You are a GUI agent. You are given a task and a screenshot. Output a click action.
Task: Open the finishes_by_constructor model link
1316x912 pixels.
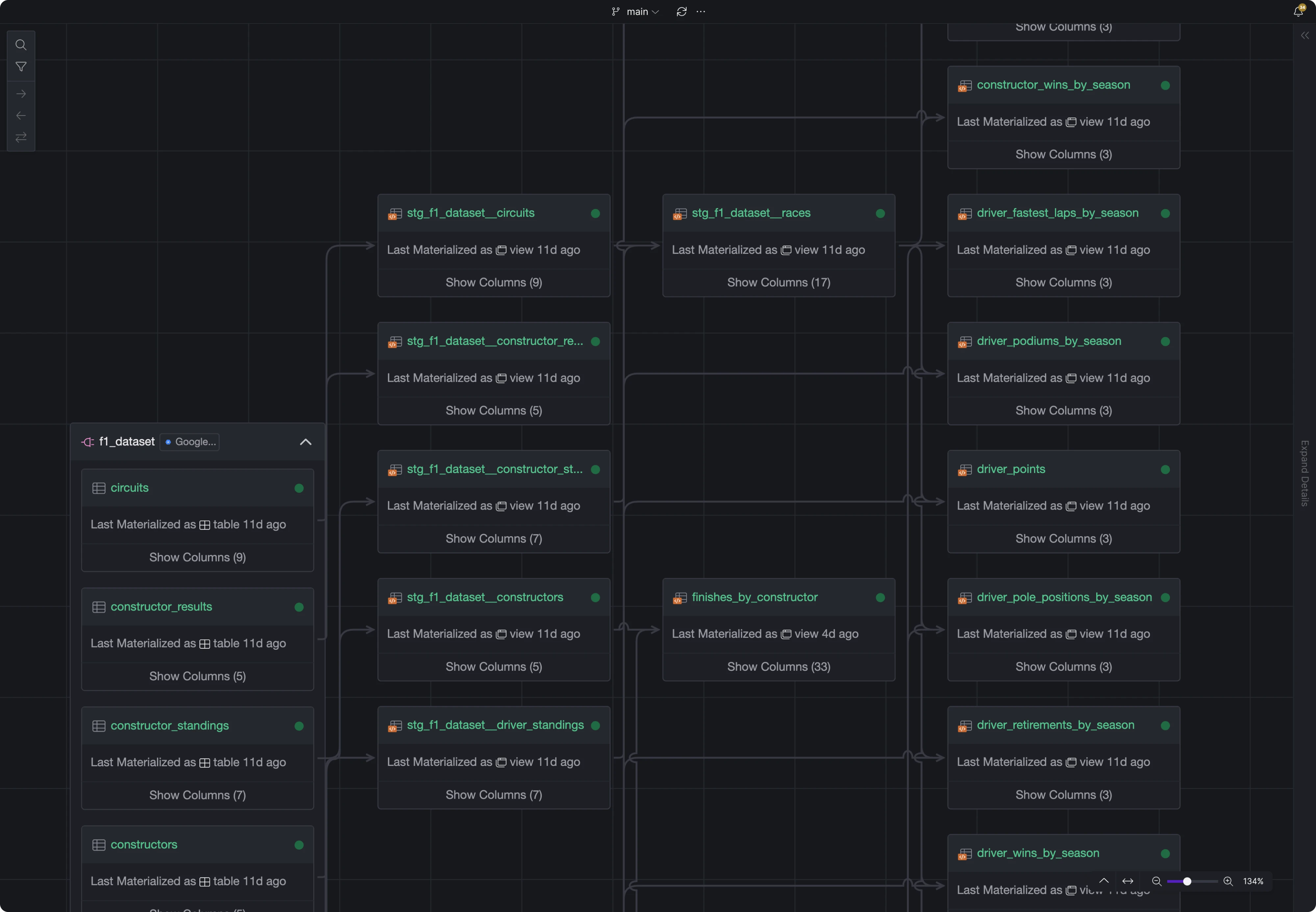point(754,597)
